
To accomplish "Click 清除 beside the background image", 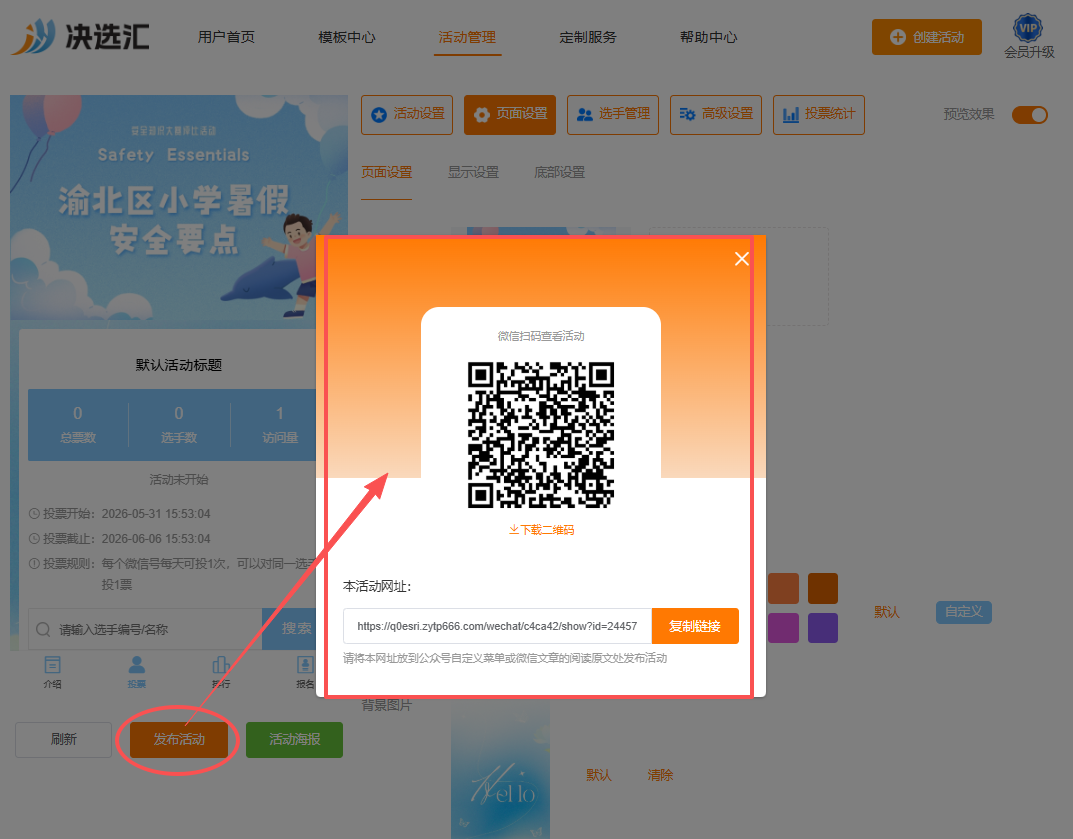I will click(x=660, y=775).
